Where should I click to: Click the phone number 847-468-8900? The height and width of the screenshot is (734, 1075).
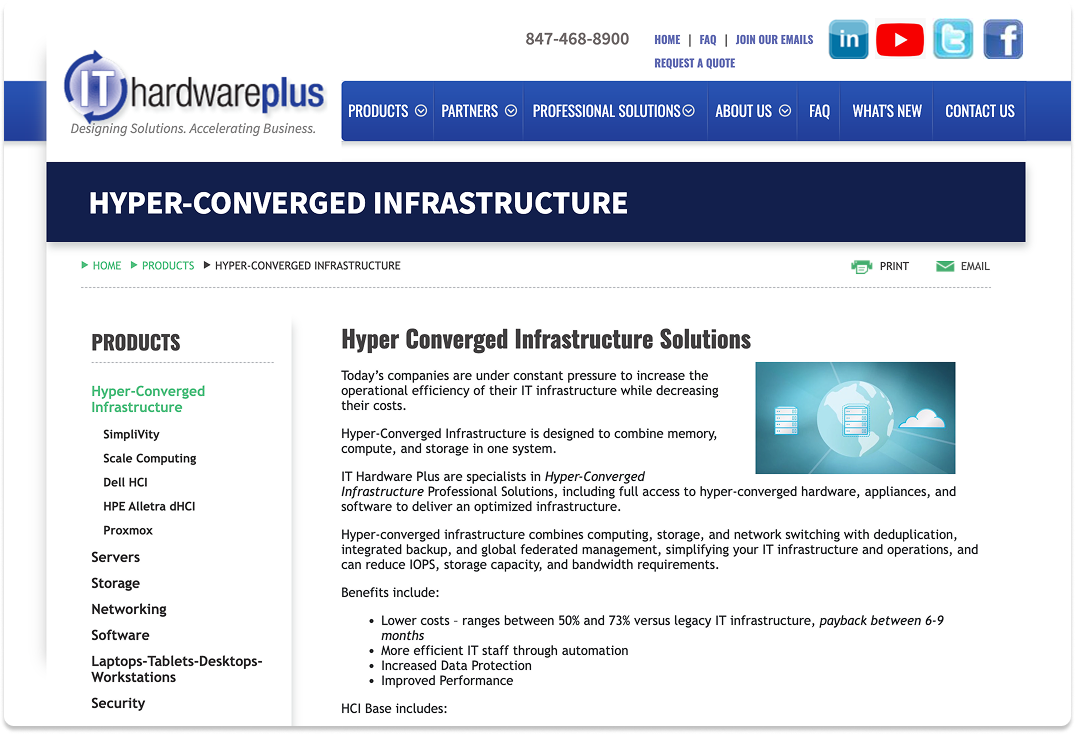pos(577,39)
